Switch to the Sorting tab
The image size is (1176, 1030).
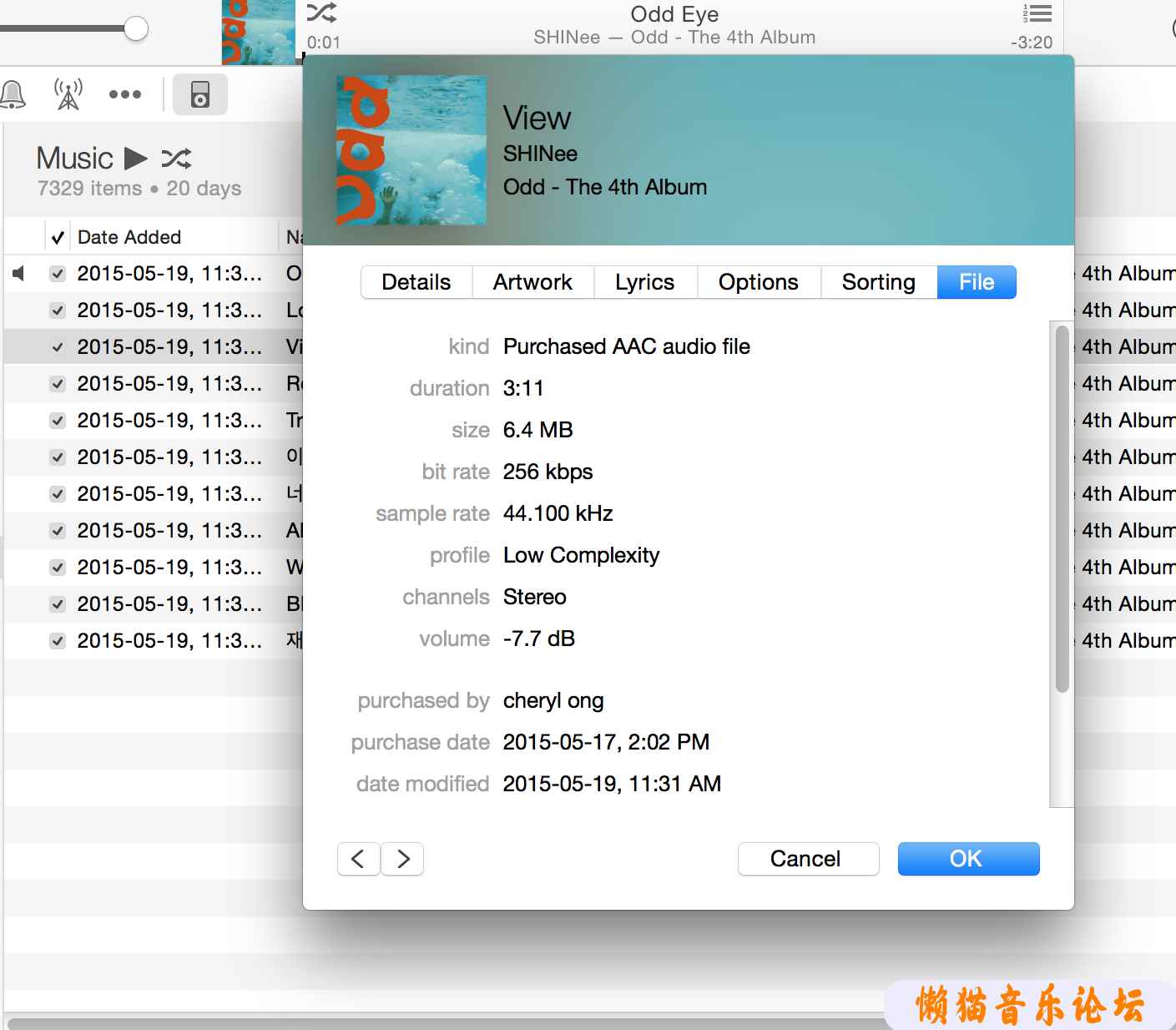point(879,282)
